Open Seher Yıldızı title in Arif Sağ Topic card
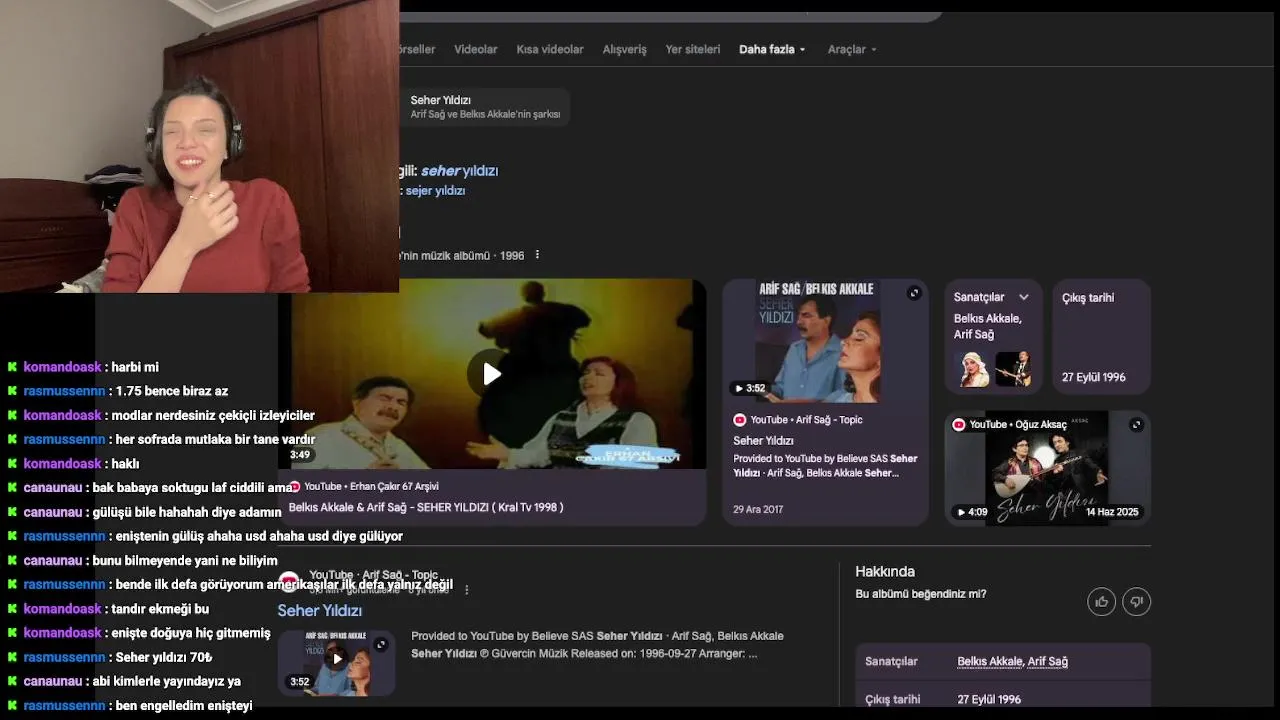 pyautogui.click(x=763, y=441)
